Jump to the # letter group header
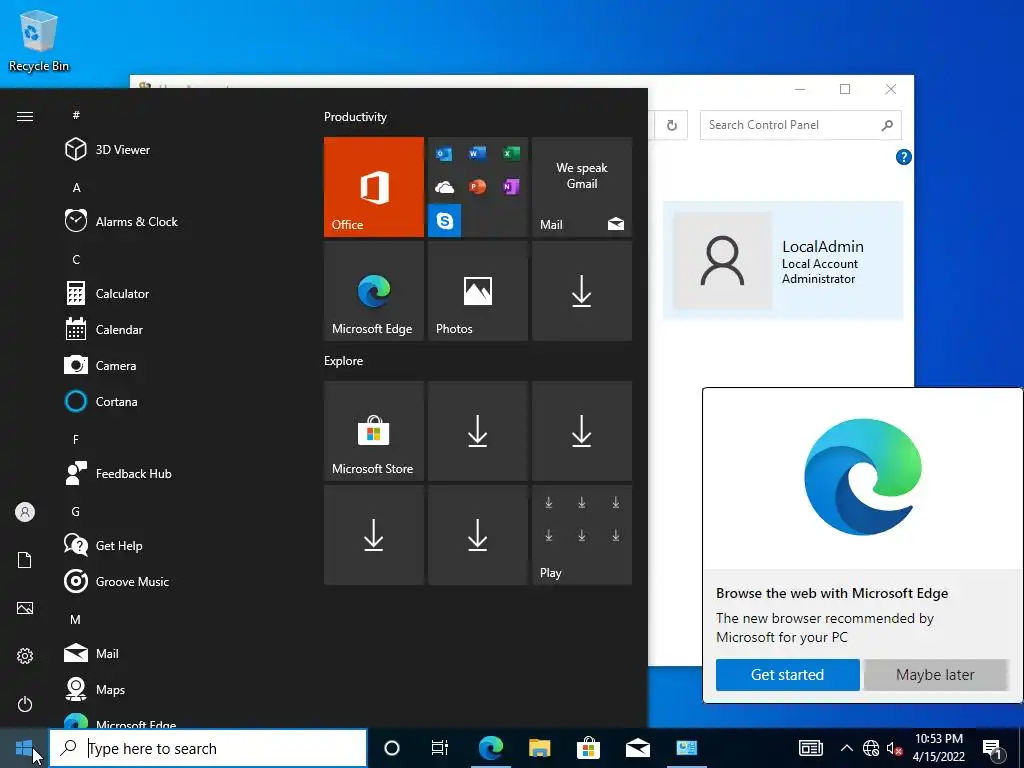1024x768 pixels. [76, 115]
